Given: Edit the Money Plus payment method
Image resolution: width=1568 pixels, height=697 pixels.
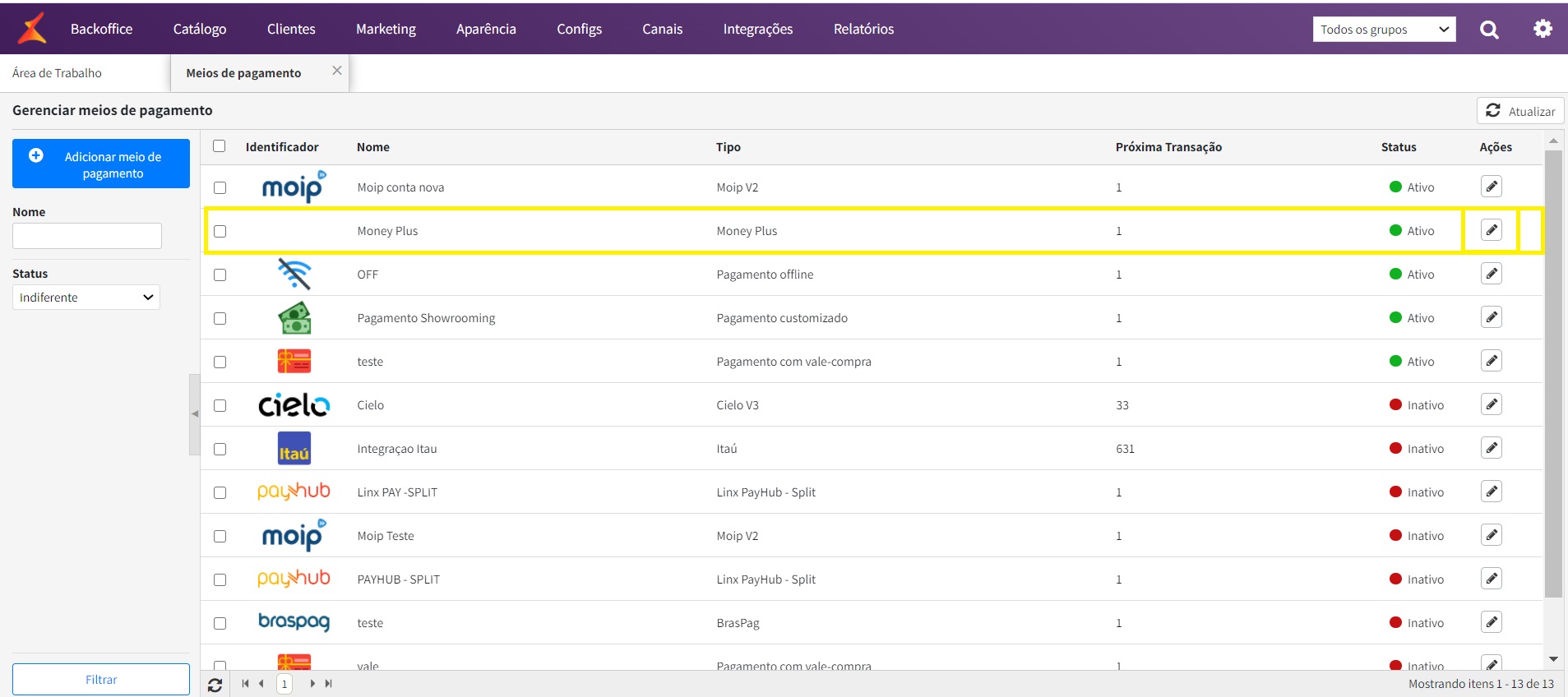Looking at the screenshot, I should click(1492, 230).
